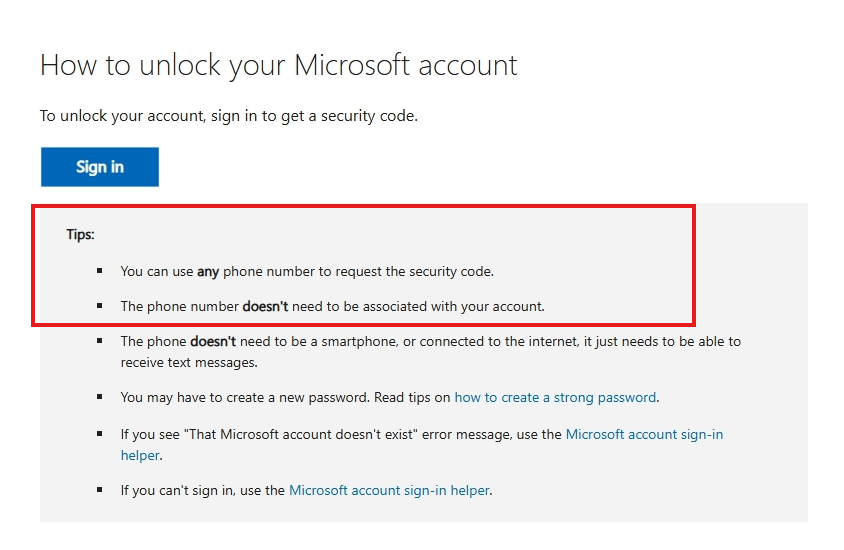Click bullet before "If you can't sign in"

[100, 490]
